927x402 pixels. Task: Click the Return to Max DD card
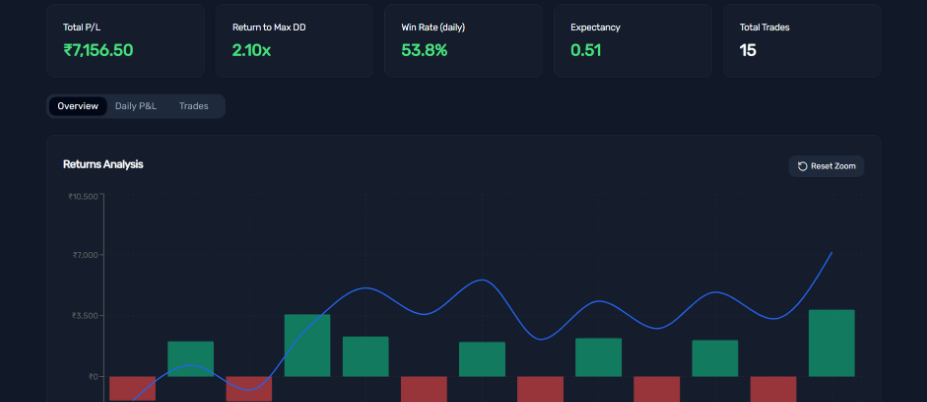point(293,40)
